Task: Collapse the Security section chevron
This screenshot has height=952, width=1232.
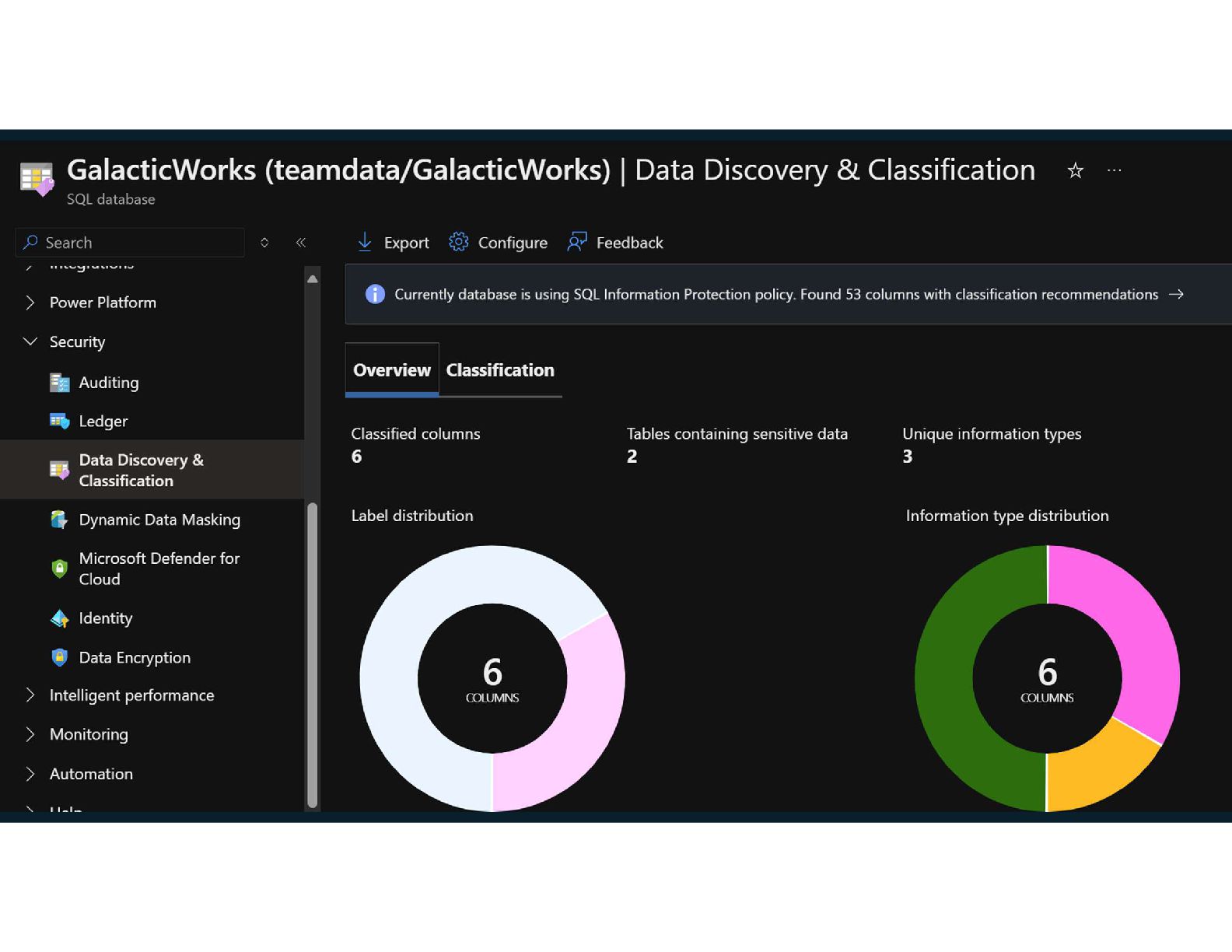Action: [30, 341]
